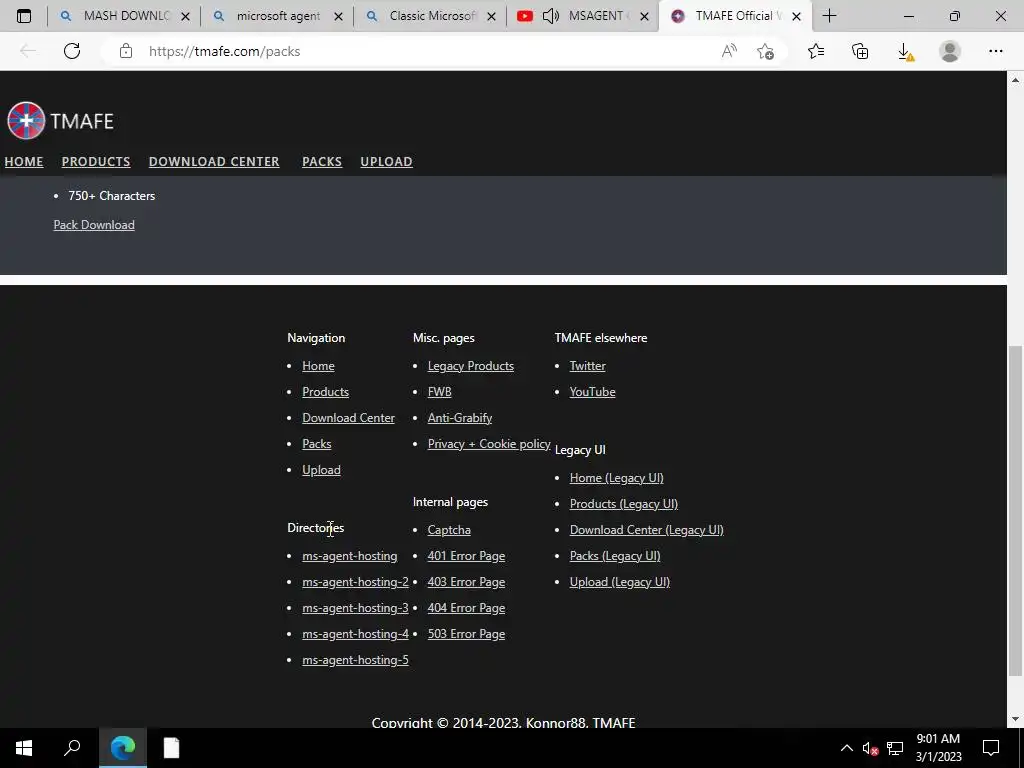Viewport: 1024px width, 768px height.
Task: Open the Captcha internal page link
Action: pos(449,530)
